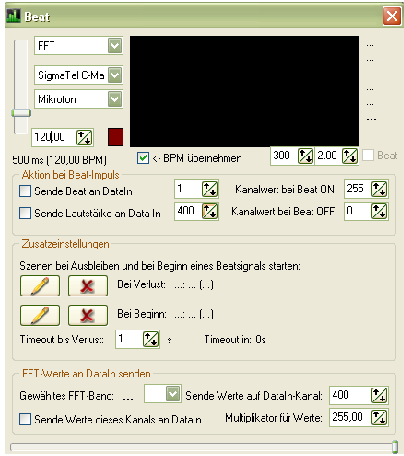Click spinner for Kanalwert bei Beat ON
404x456 pixels.
coord(379,189)
